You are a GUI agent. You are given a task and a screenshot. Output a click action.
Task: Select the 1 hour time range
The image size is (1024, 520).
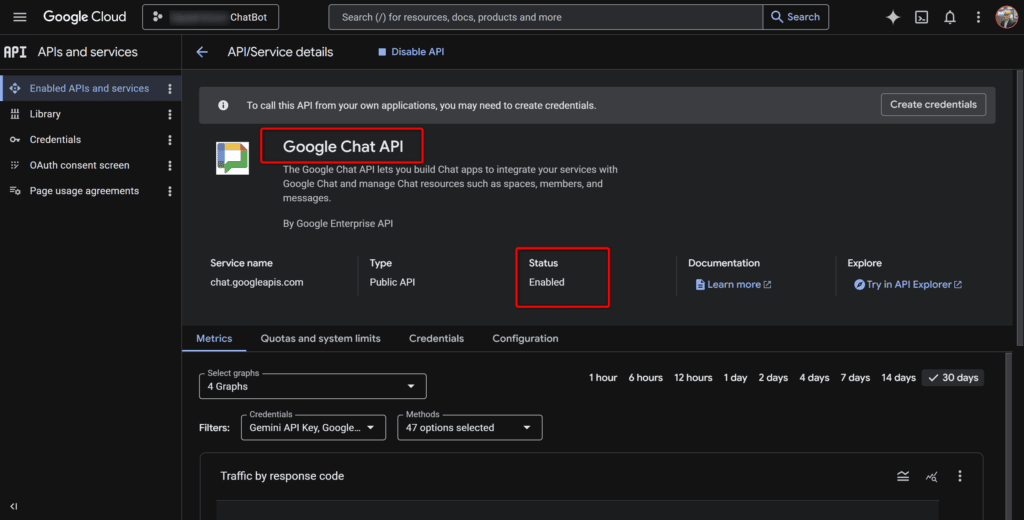pyautogui.click(x=603, y=378)
